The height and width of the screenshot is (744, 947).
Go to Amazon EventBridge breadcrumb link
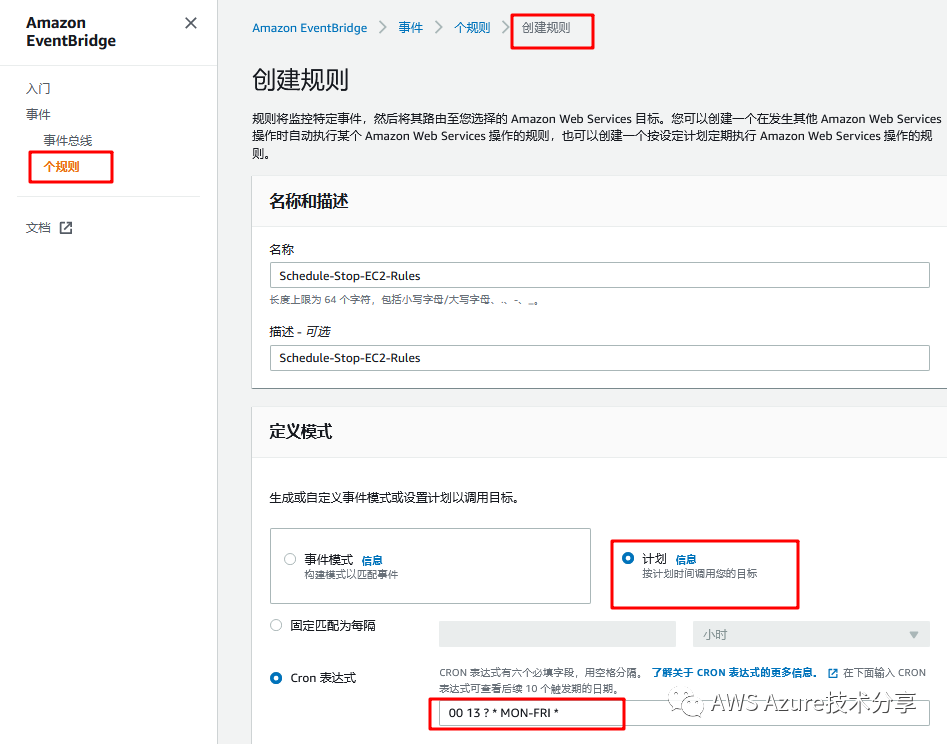click(309, 28)
